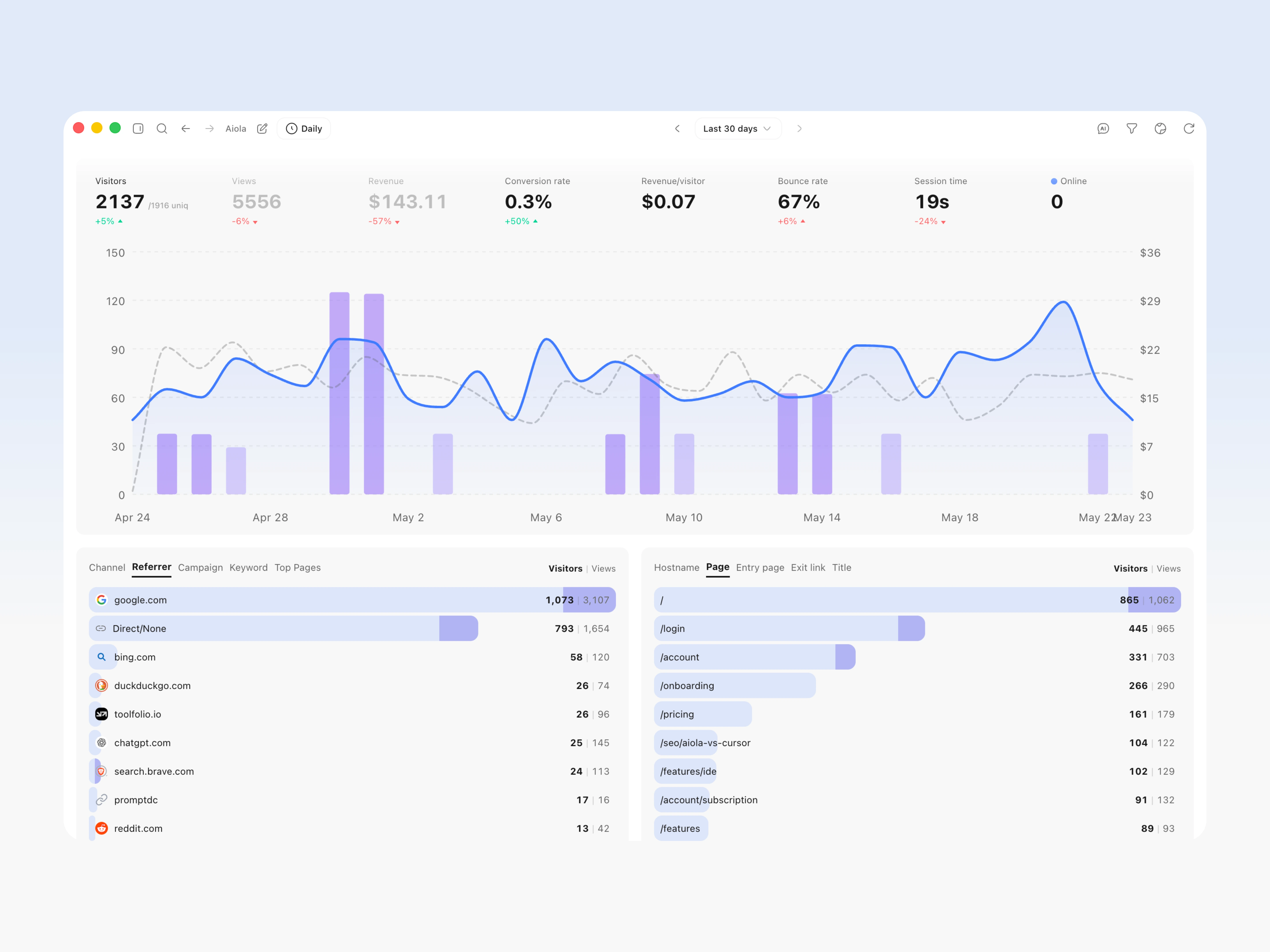The width and height of the screenshot is (1270, 952).
Task: Click the Direct/None link icon
Action: 101,628
